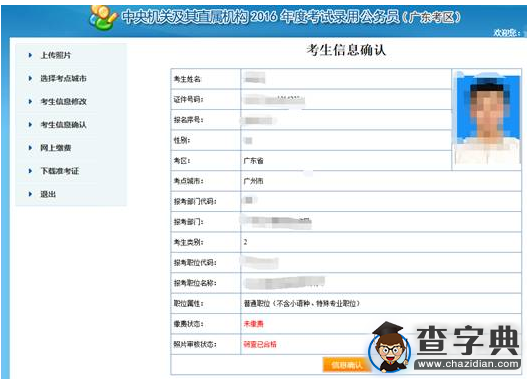The image size is (527, 379).
Task: Click arrow icon beside 下载准考证
Action: 30,171
